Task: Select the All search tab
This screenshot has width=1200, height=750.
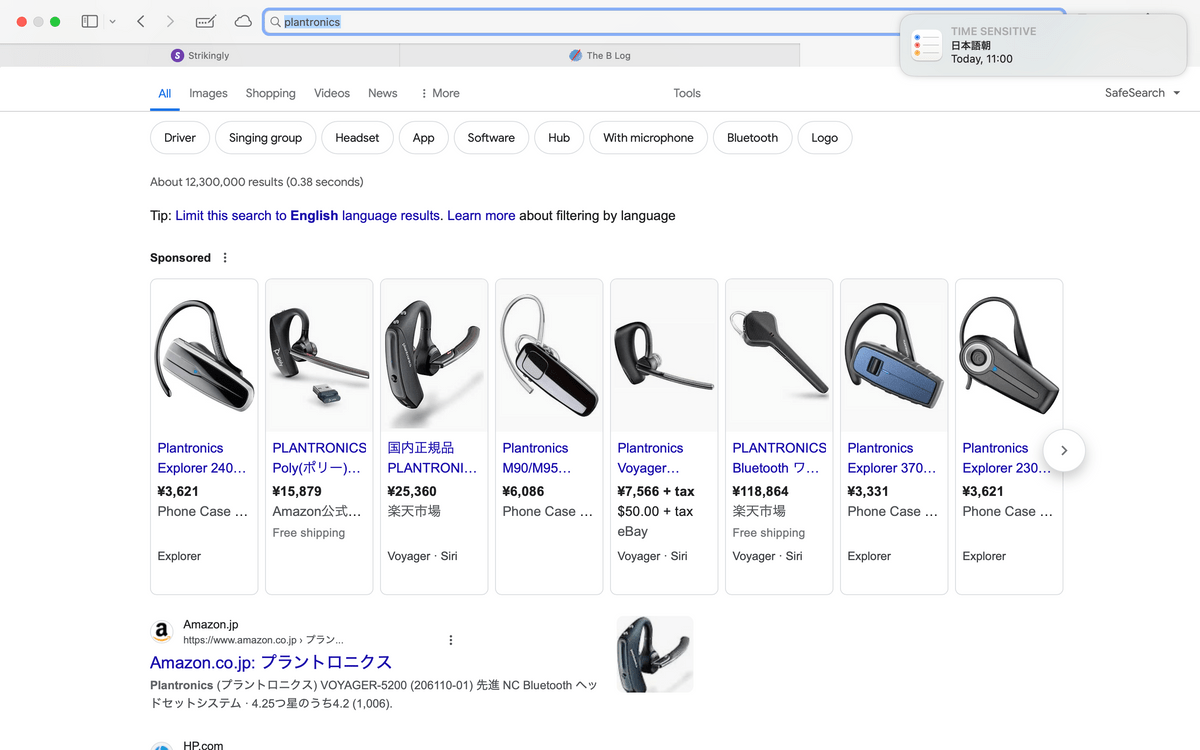Action: [165, 93]
